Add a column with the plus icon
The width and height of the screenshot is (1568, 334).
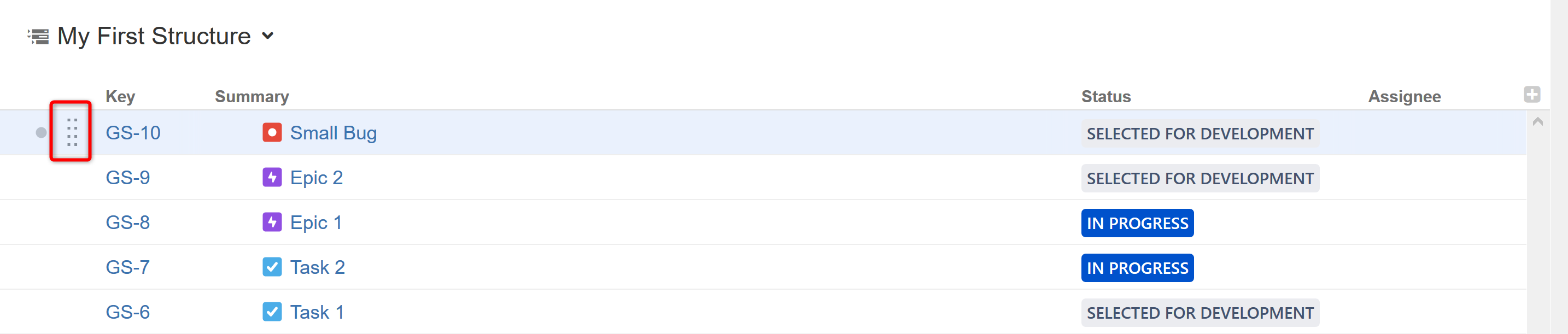(x=1531, y=95)
